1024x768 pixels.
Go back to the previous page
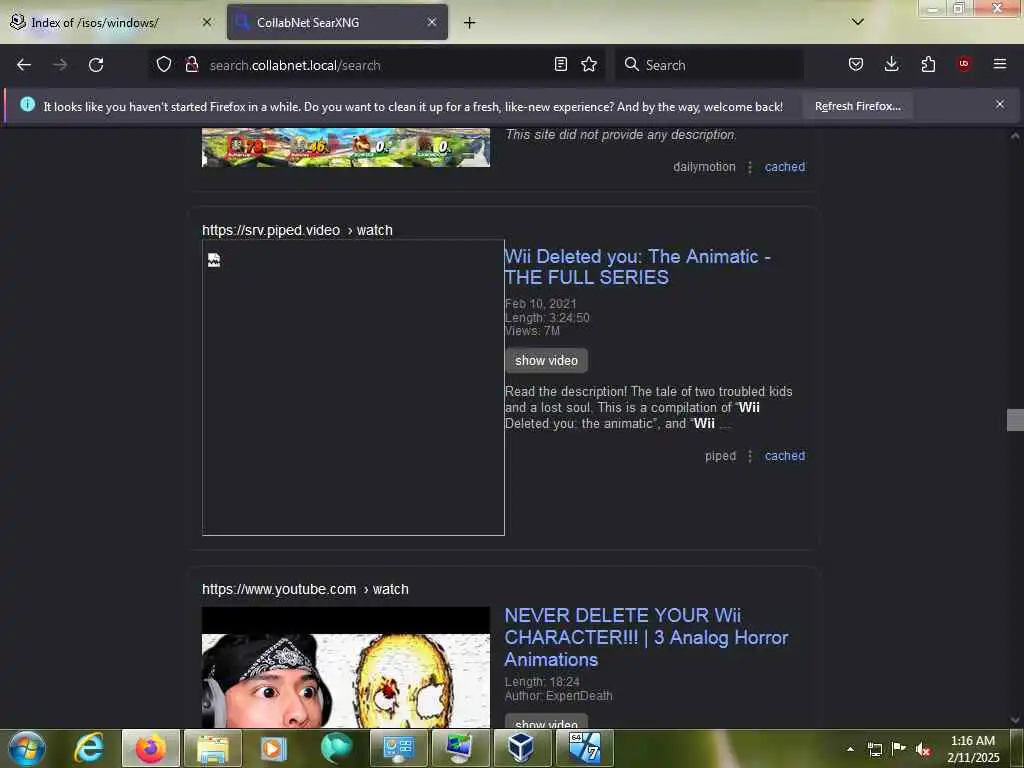pos(24,65)
